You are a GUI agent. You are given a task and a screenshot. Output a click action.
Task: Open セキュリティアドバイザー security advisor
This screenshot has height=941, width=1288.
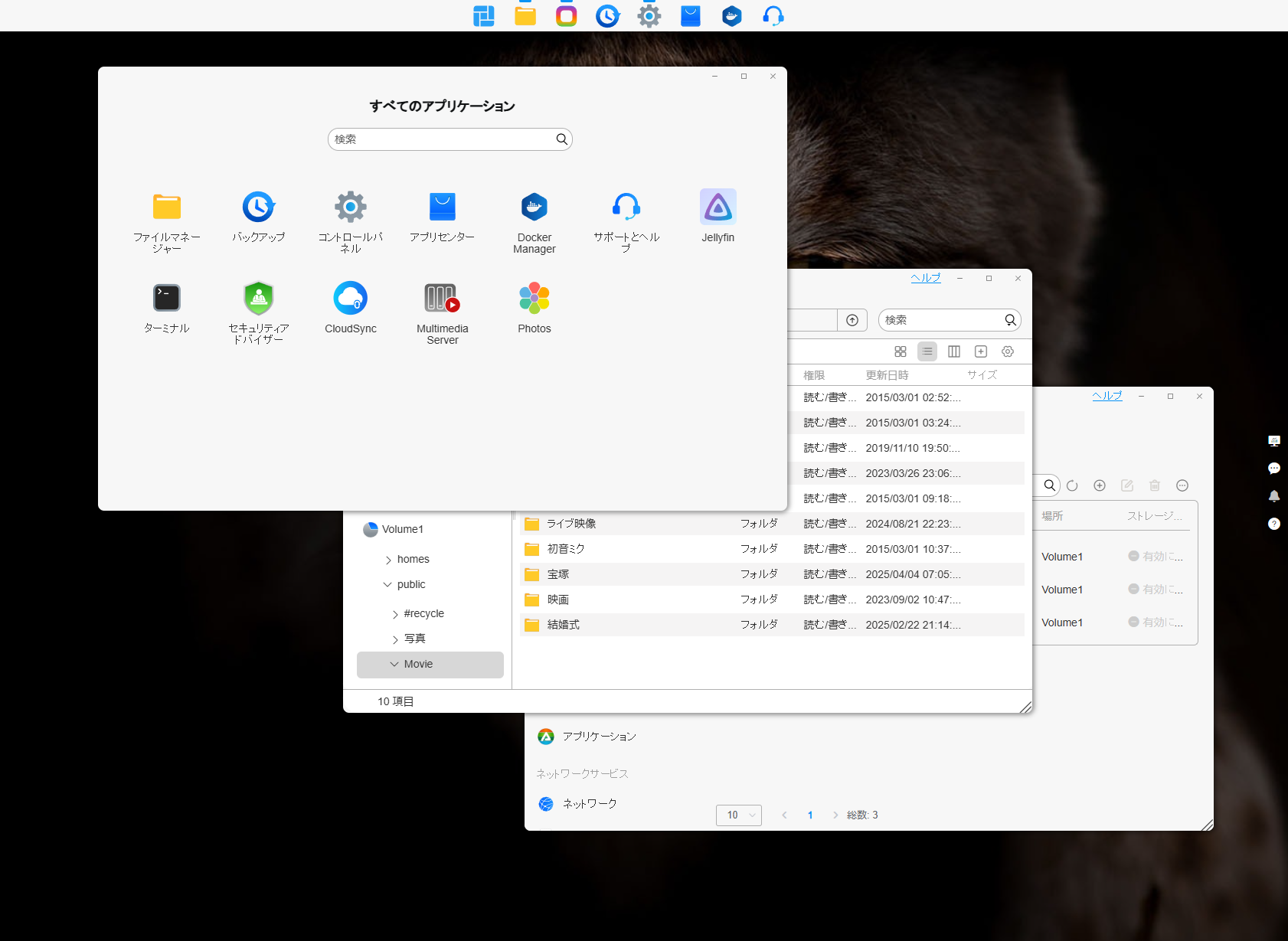[258, 299]
